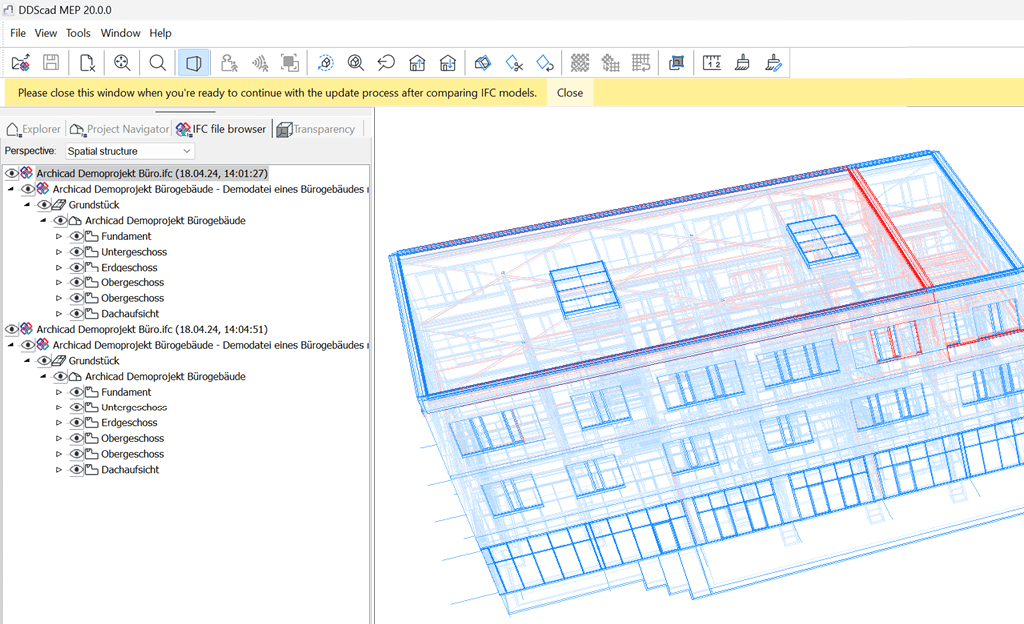Select the ruler measurement icon

(x=712, y=63)
